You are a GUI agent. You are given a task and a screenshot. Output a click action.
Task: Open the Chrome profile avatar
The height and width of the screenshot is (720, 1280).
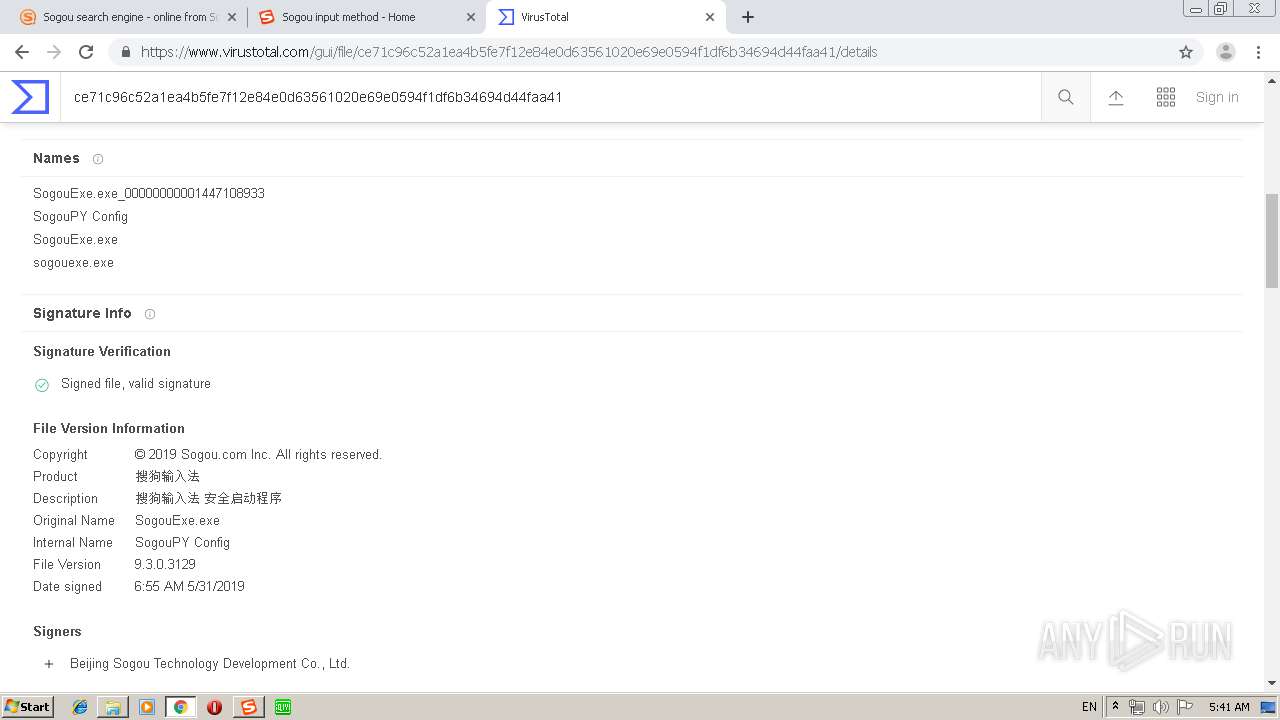(1226, 52)
